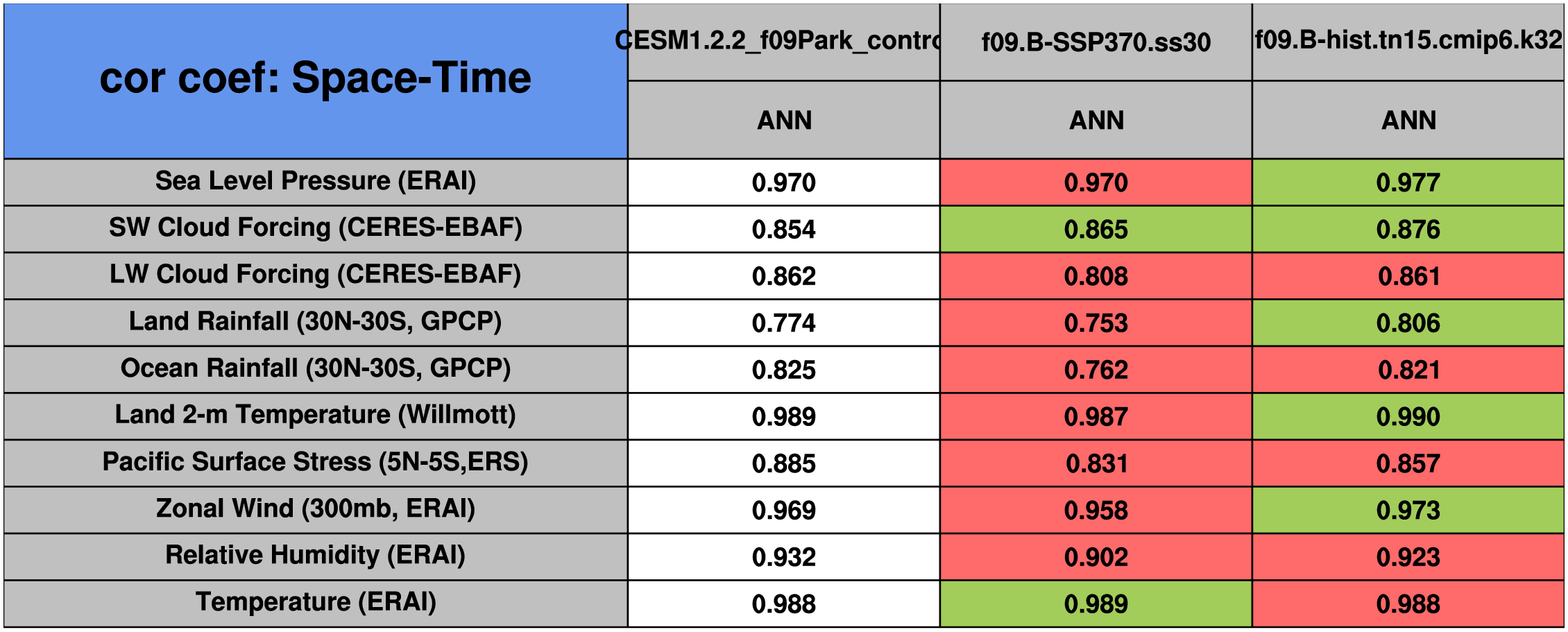This screenshot has height=632, width=1568.
Task: Select the Land 2-m Temperature (Willmott) row
Action: click(x=316, y=416)
